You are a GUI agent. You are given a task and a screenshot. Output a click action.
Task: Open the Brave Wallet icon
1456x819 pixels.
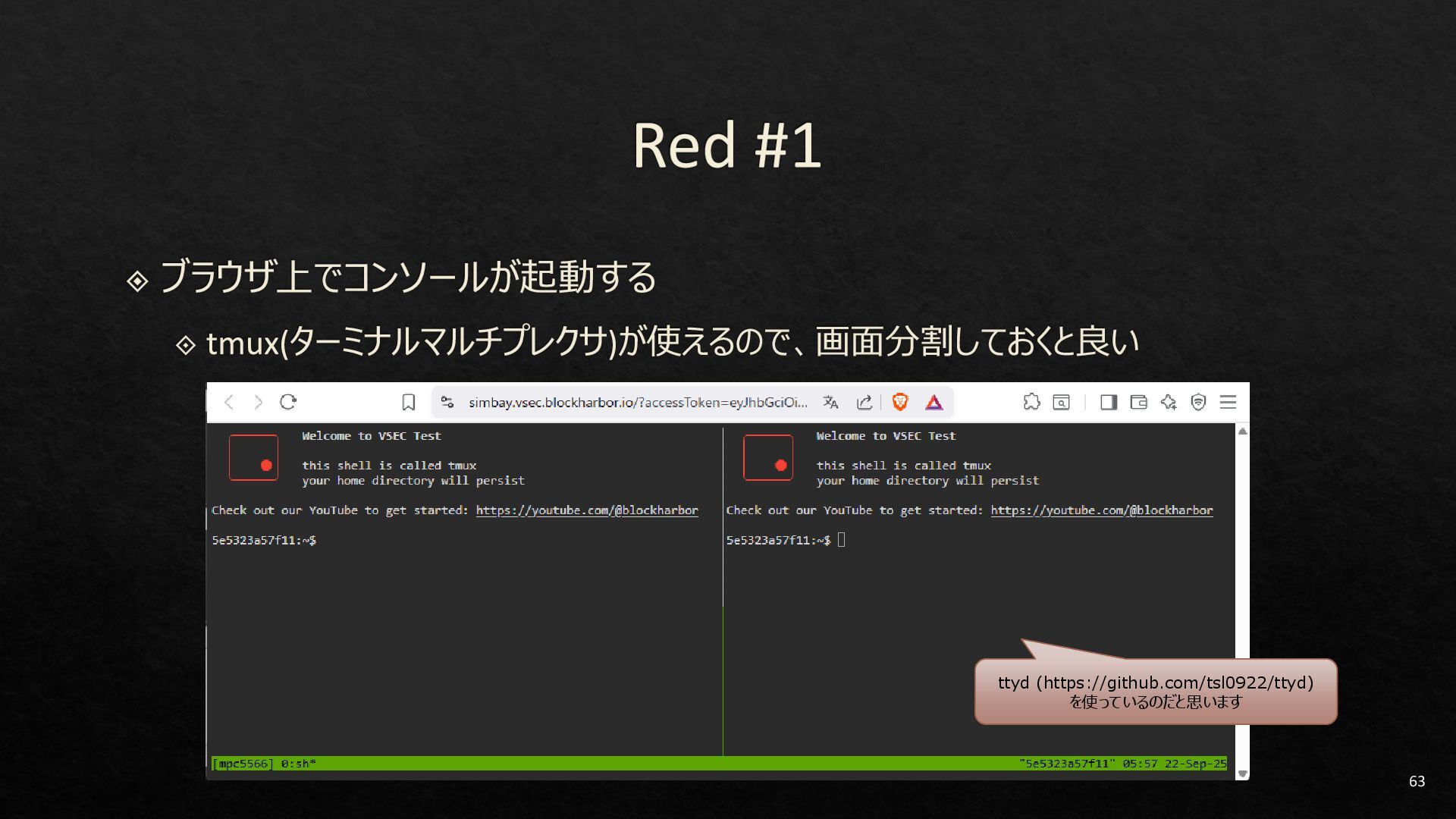click(x=1138, y=402)
